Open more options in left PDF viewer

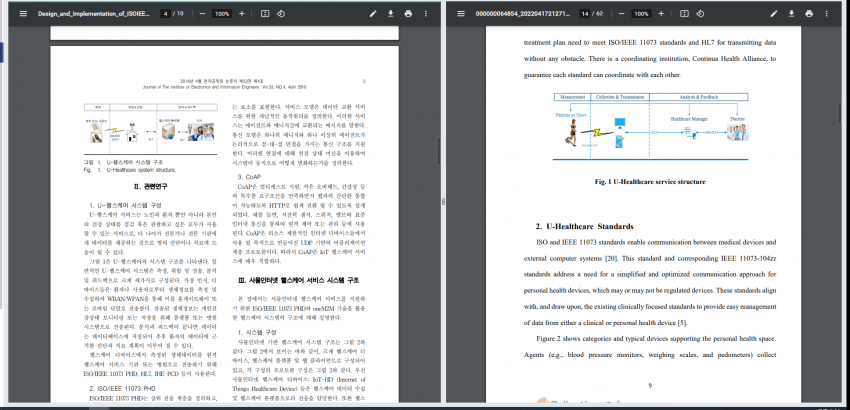[426, 14]
